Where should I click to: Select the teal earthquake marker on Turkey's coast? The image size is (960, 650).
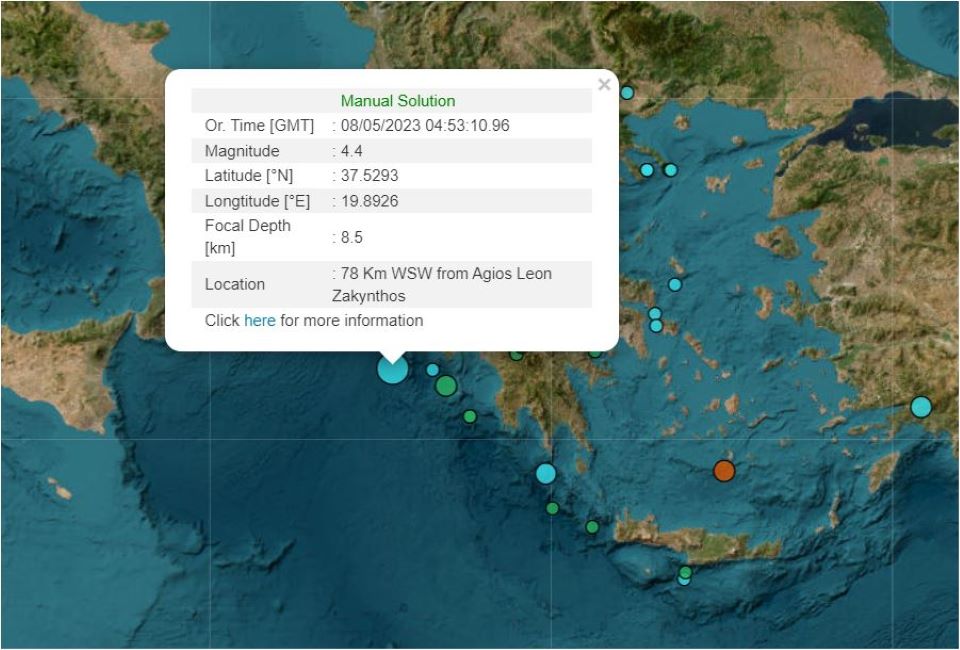pos(919,407)
